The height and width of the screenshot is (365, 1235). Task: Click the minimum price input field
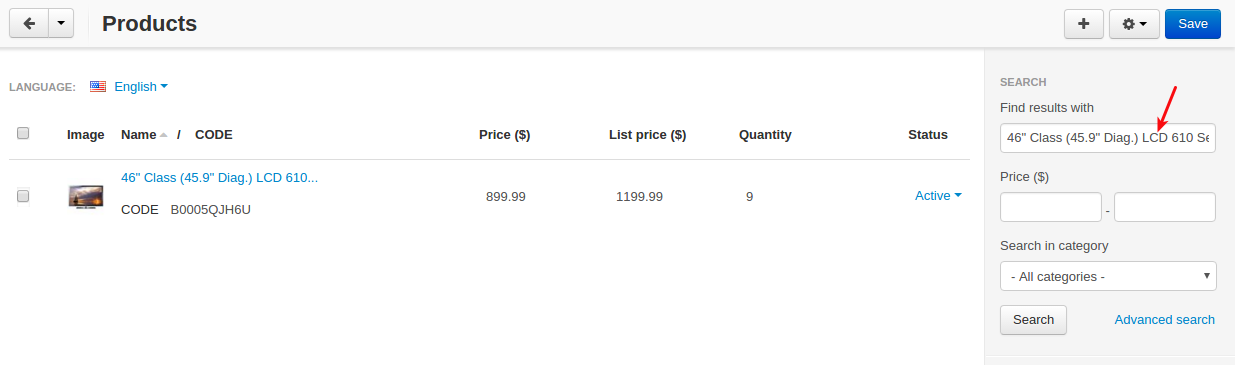click(x=1050, y=207)
